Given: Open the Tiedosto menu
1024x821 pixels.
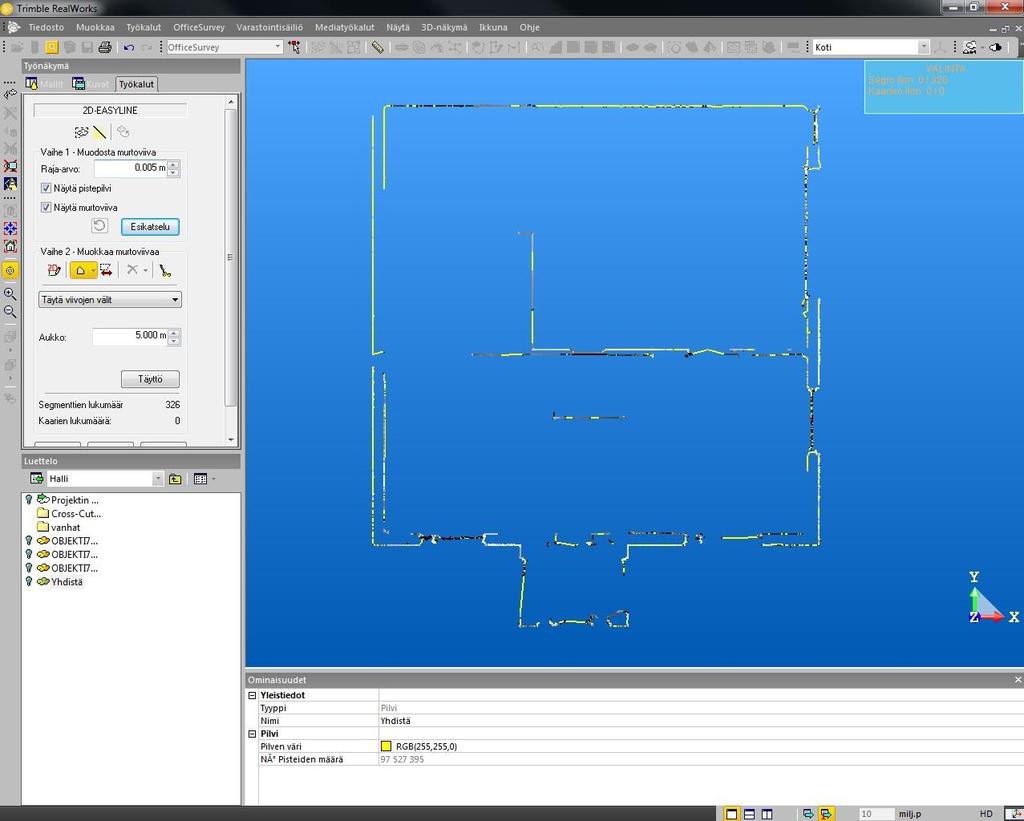Looking at the screenshot, I should [46, 27].
